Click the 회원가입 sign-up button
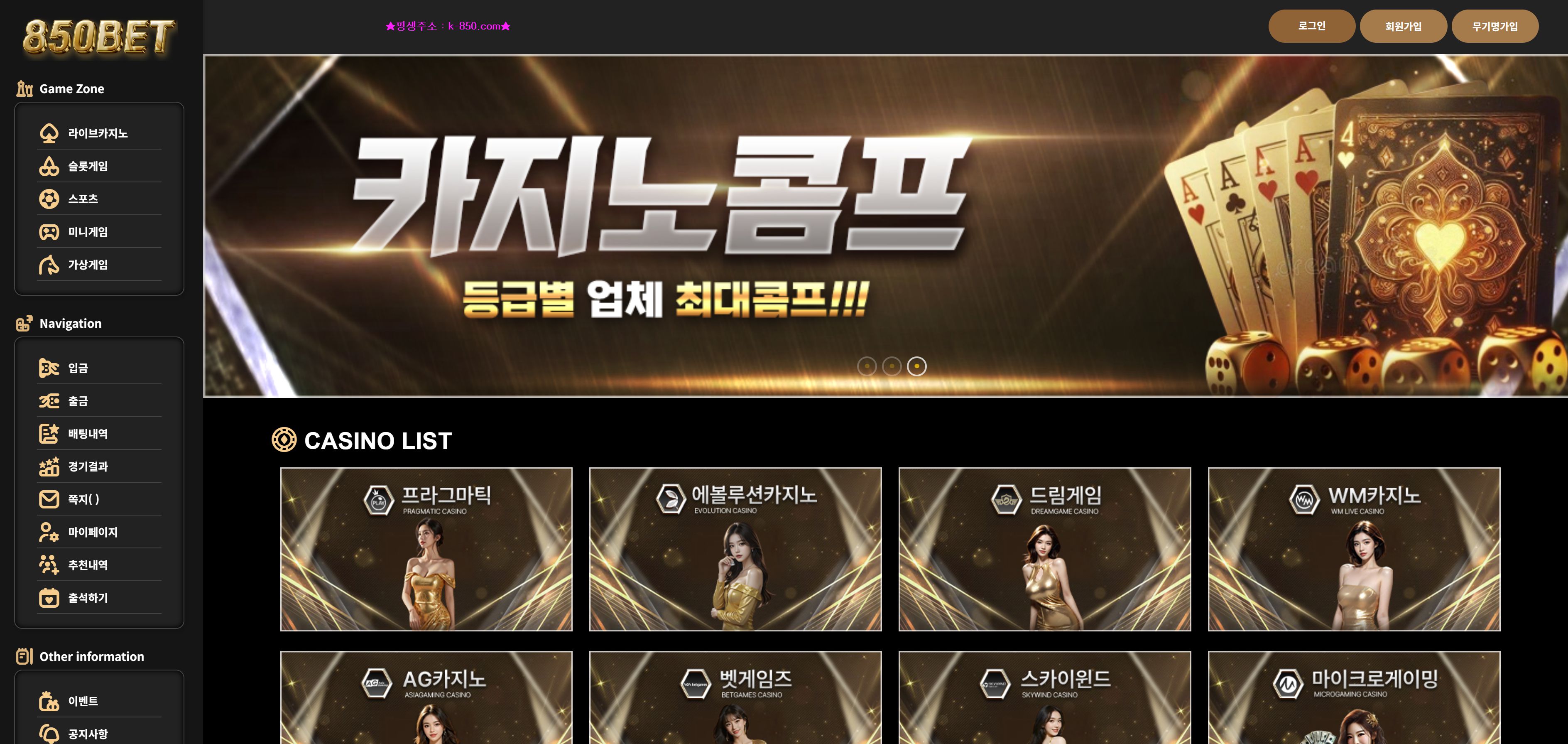Viewport: 1568px width, 744px height. (x=1403, y=26)
